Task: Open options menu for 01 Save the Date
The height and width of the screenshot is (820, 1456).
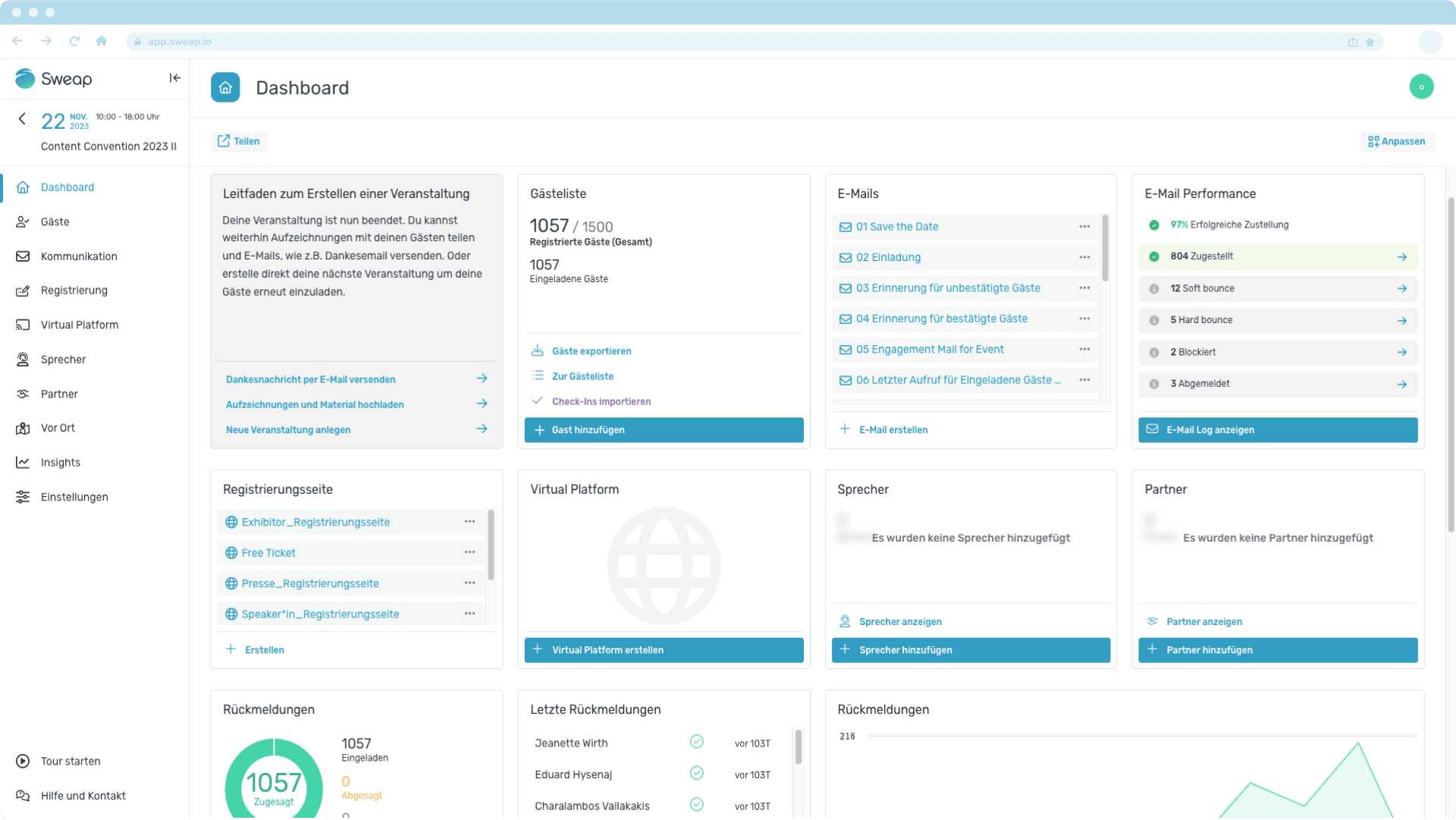Action: [x=1084, y=227]
